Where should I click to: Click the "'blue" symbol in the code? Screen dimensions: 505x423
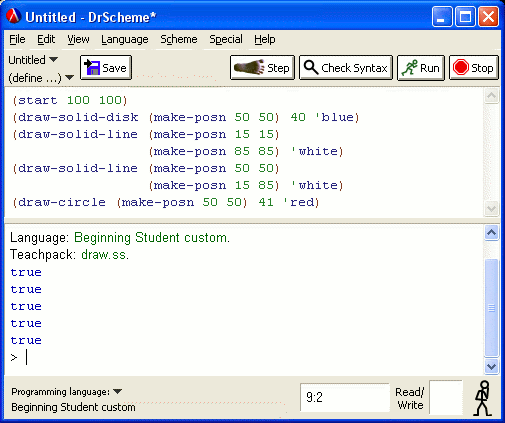(x=334, y=117)
